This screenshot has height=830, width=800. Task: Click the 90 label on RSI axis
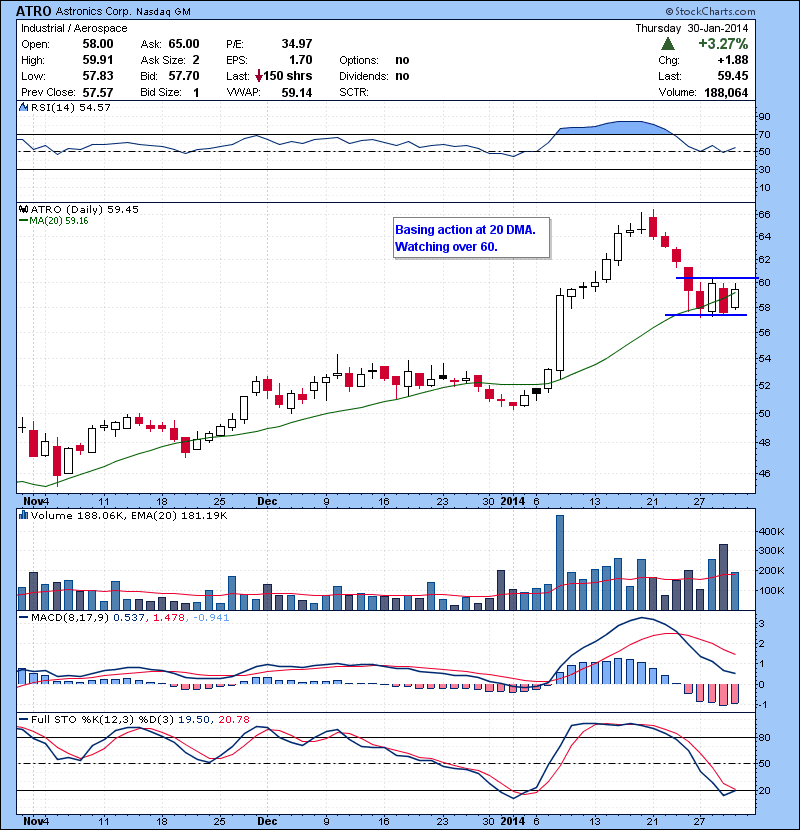coord(764,116)
